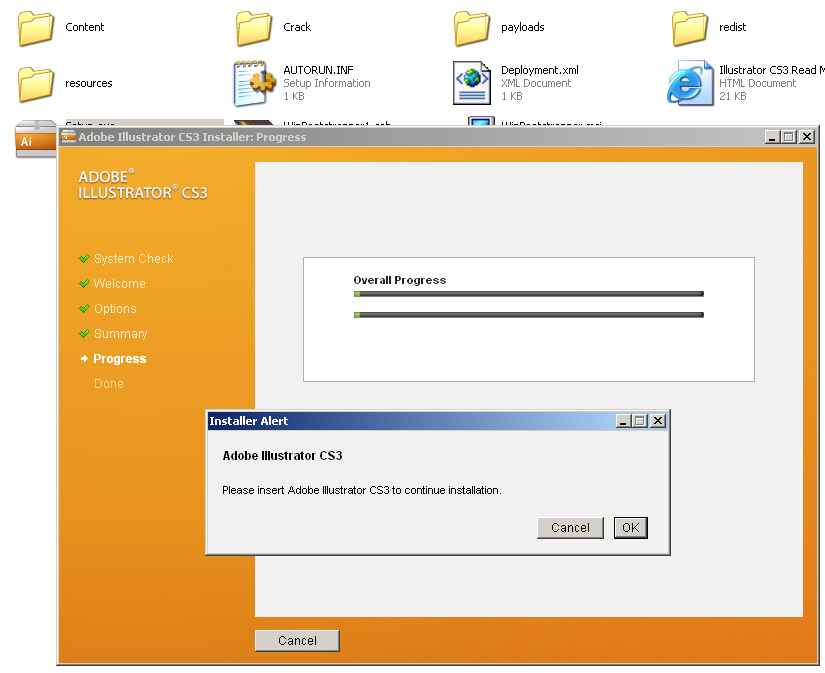825x673 pixels.
Task: Minimize the Installer Alert dialog
Action: [623, 421]
